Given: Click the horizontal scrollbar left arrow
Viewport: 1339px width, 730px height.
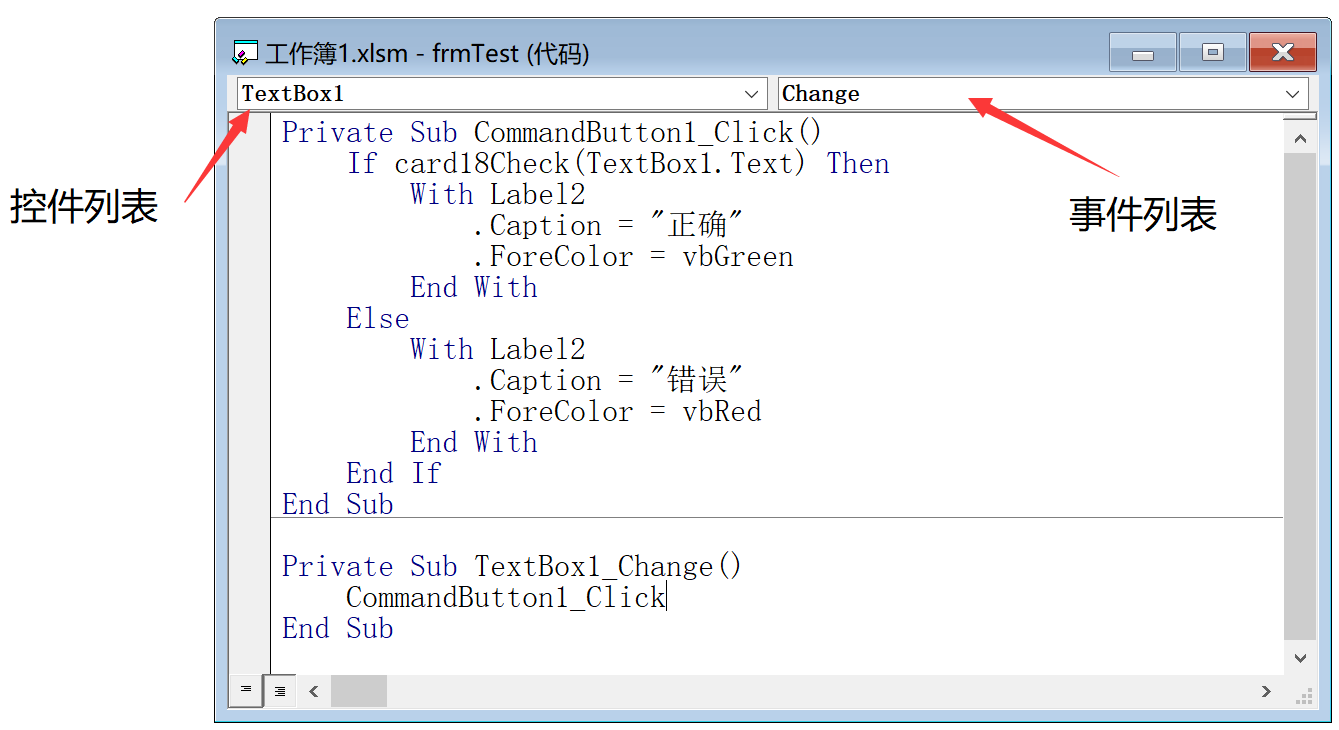Looking at the screenshot, I should (x=314, y=691).
